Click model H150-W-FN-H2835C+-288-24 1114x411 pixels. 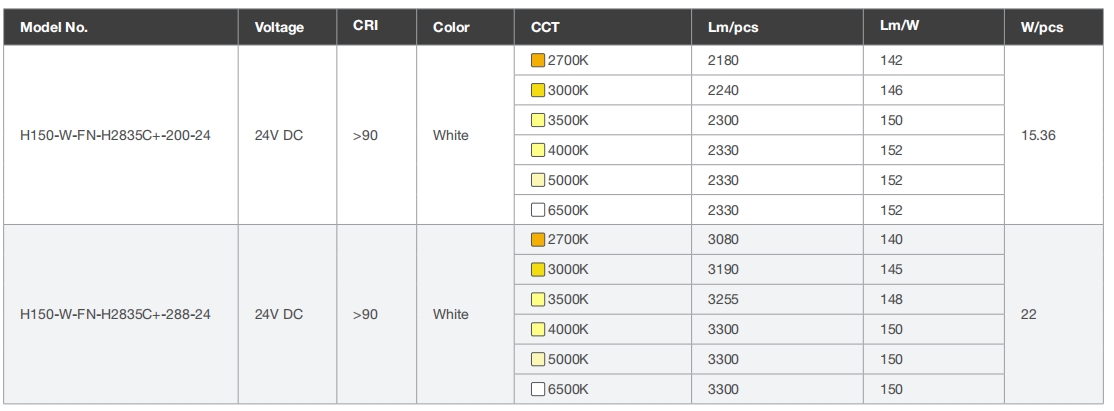(x=115, y=314)
